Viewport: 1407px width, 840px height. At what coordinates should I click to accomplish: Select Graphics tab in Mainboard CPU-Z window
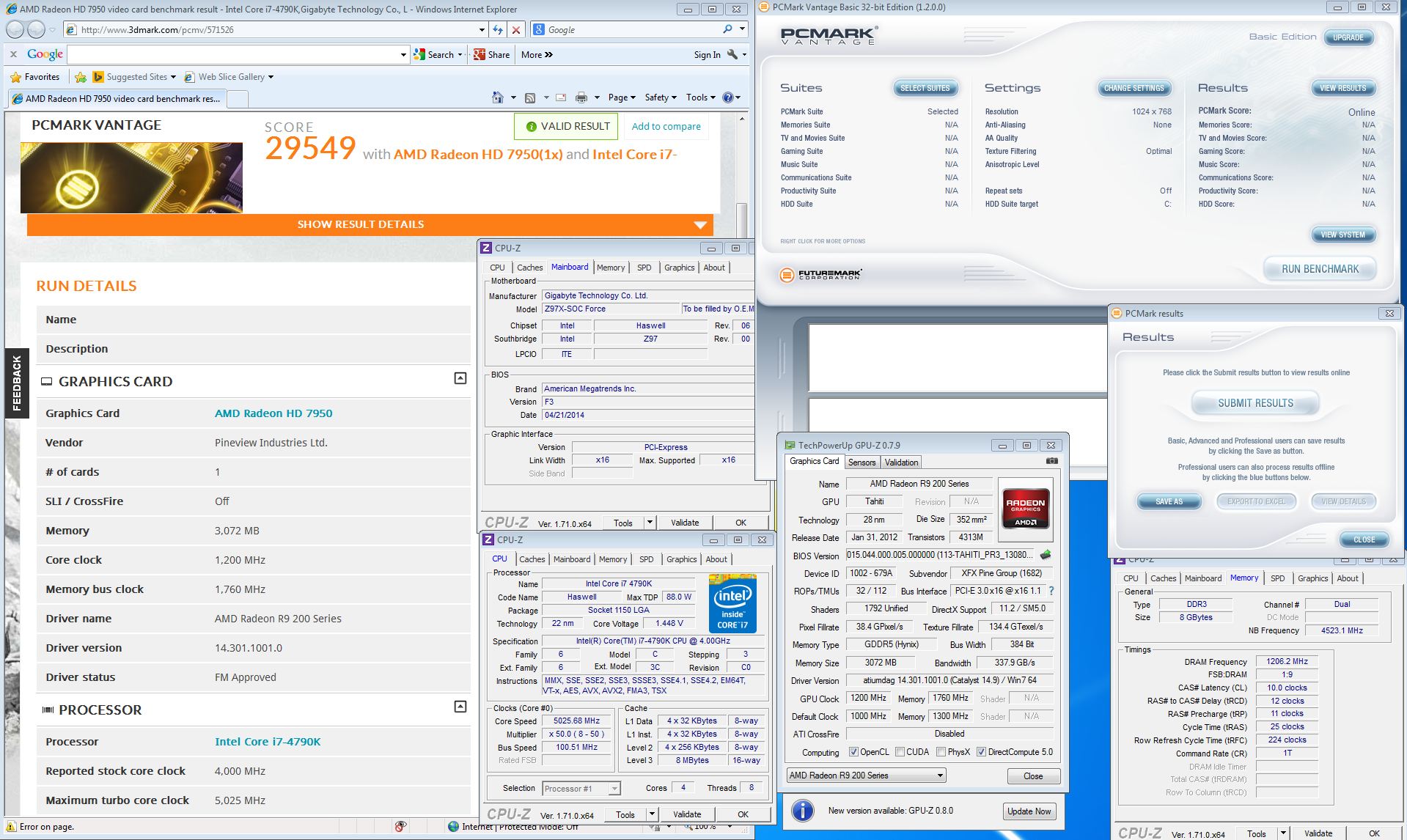[x=679, y=268]
